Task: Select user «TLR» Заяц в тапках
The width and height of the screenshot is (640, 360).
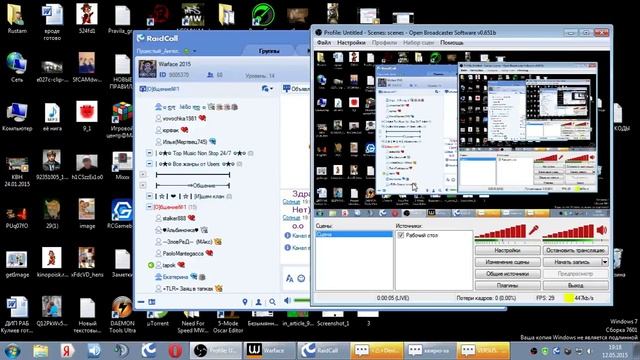Action: [188, 289]
